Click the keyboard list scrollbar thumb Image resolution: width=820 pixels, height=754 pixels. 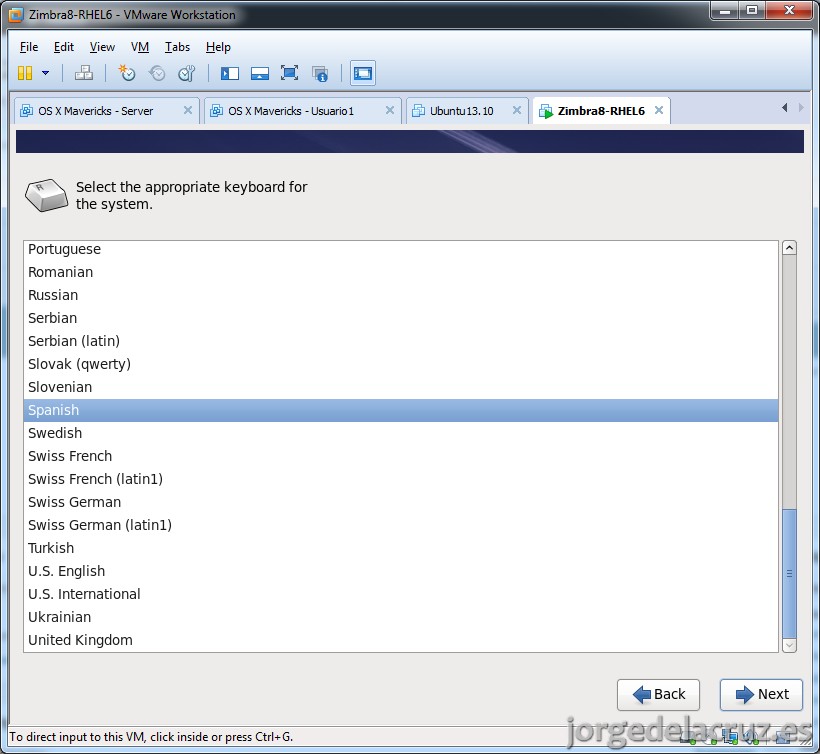789,574
